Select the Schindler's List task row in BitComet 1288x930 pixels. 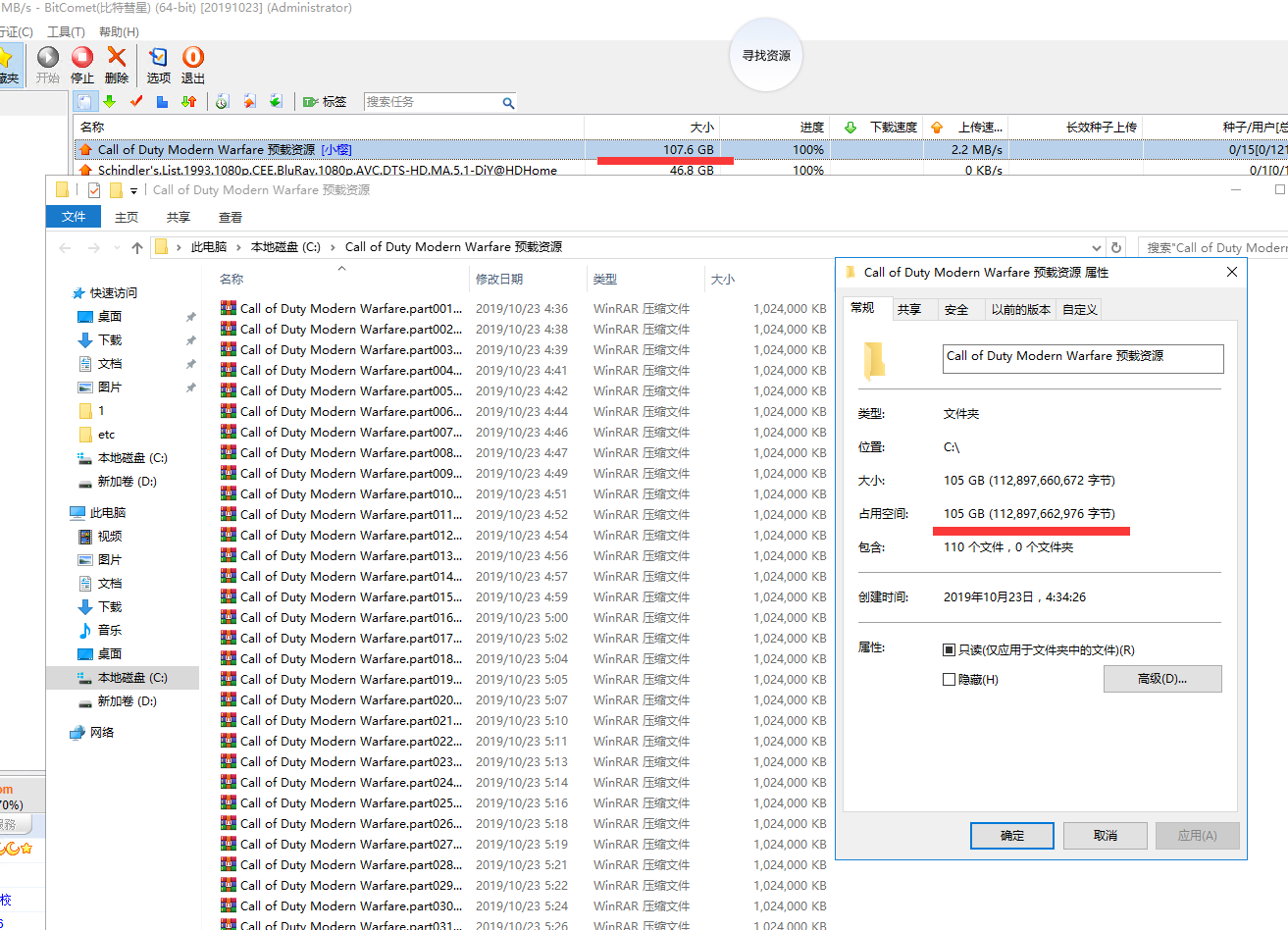[683, 170]
